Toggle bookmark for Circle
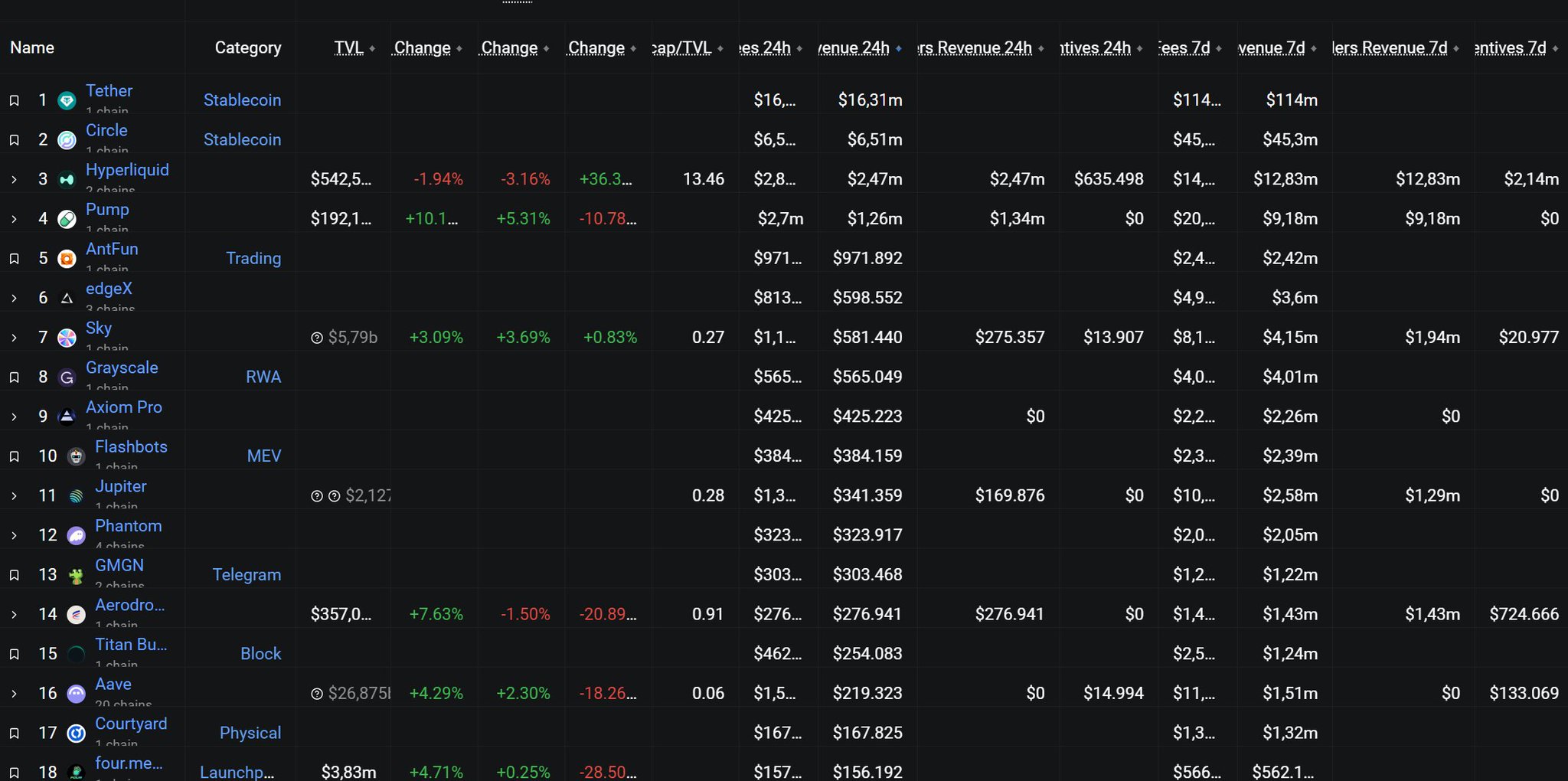 click(14, 140)
